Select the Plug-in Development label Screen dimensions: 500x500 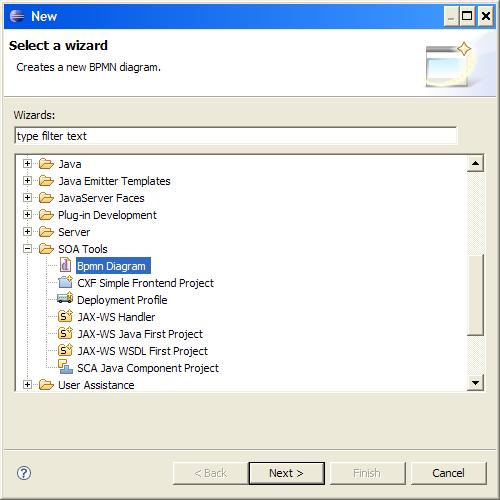107,215
